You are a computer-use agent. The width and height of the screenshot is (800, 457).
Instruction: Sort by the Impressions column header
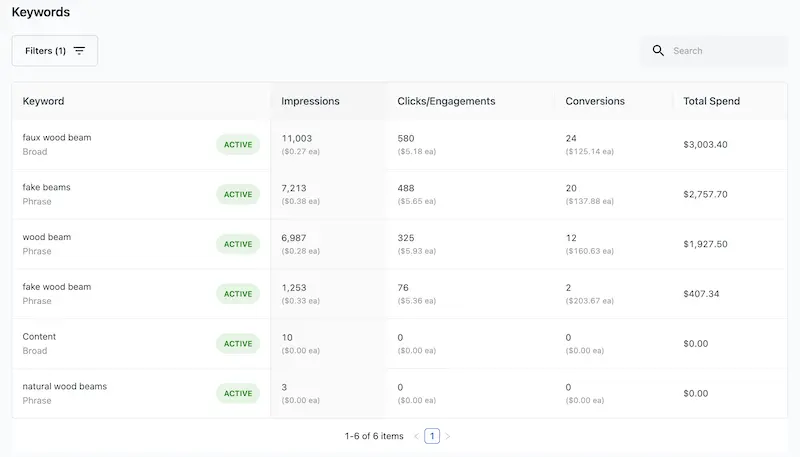pos(310,101)
